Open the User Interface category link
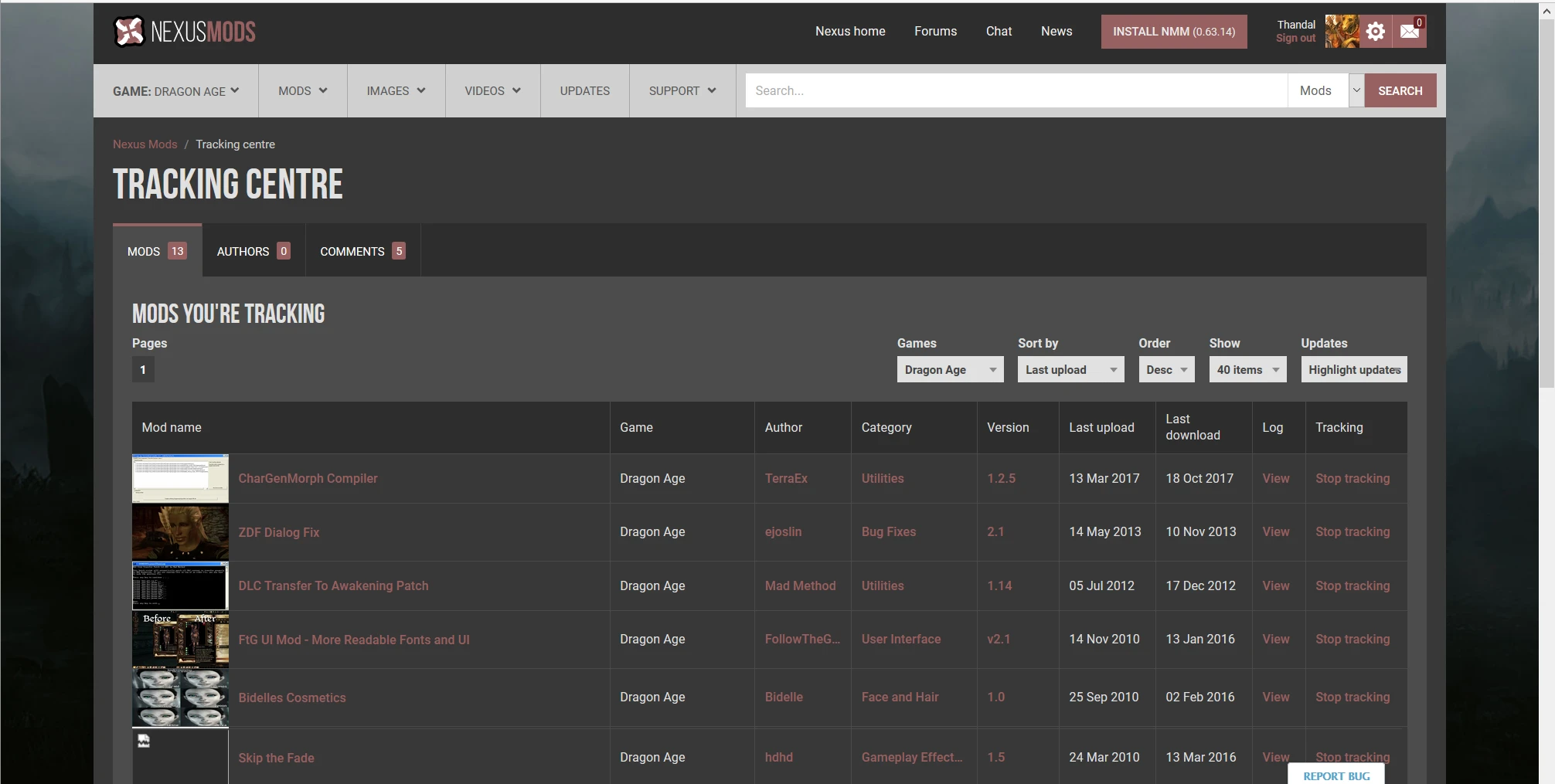Image resolution: width=1555 pixels, height=784 pixels. (x=901, y=640)
